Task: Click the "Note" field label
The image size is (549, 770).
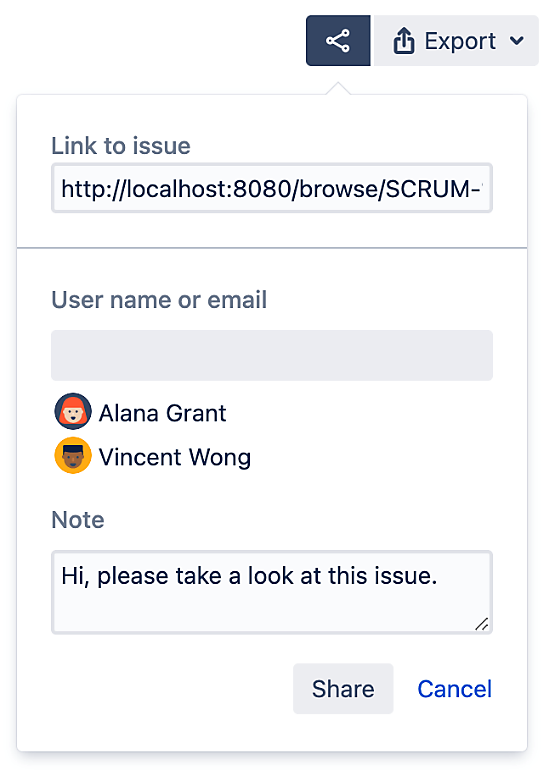Action: [78, 520]
